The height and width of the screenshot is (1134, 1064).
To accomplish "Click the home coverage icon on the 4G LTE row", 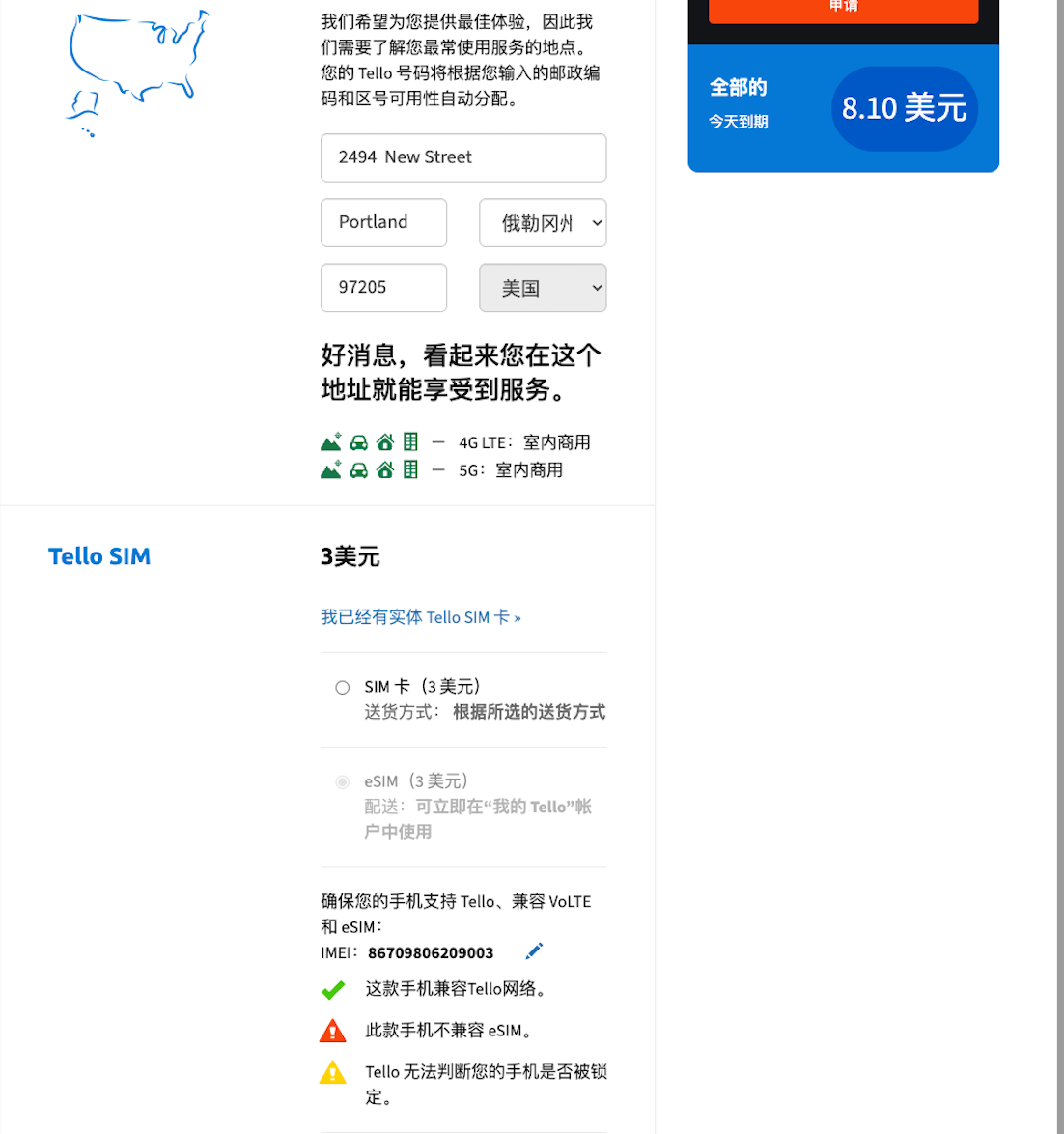I will coord(384,441).
